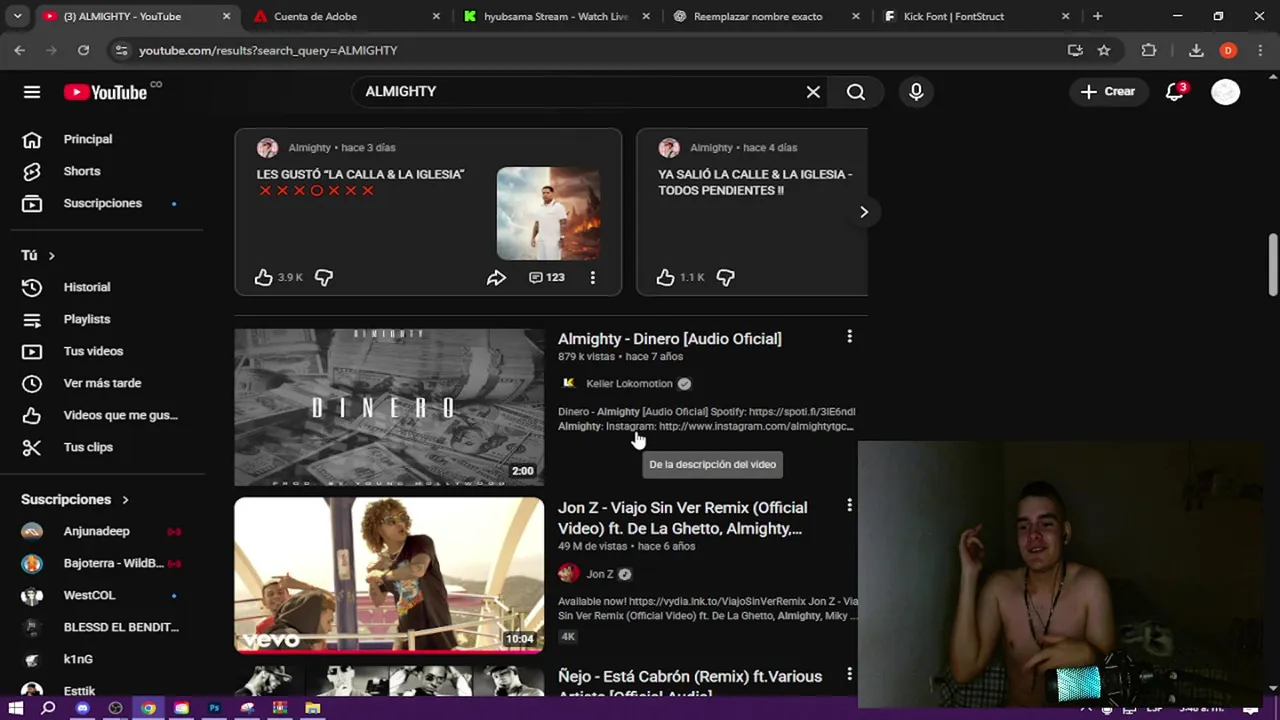
Task: Dislike the "YA SALIÓ LA CALLE" post
Action: coord(726,277)
